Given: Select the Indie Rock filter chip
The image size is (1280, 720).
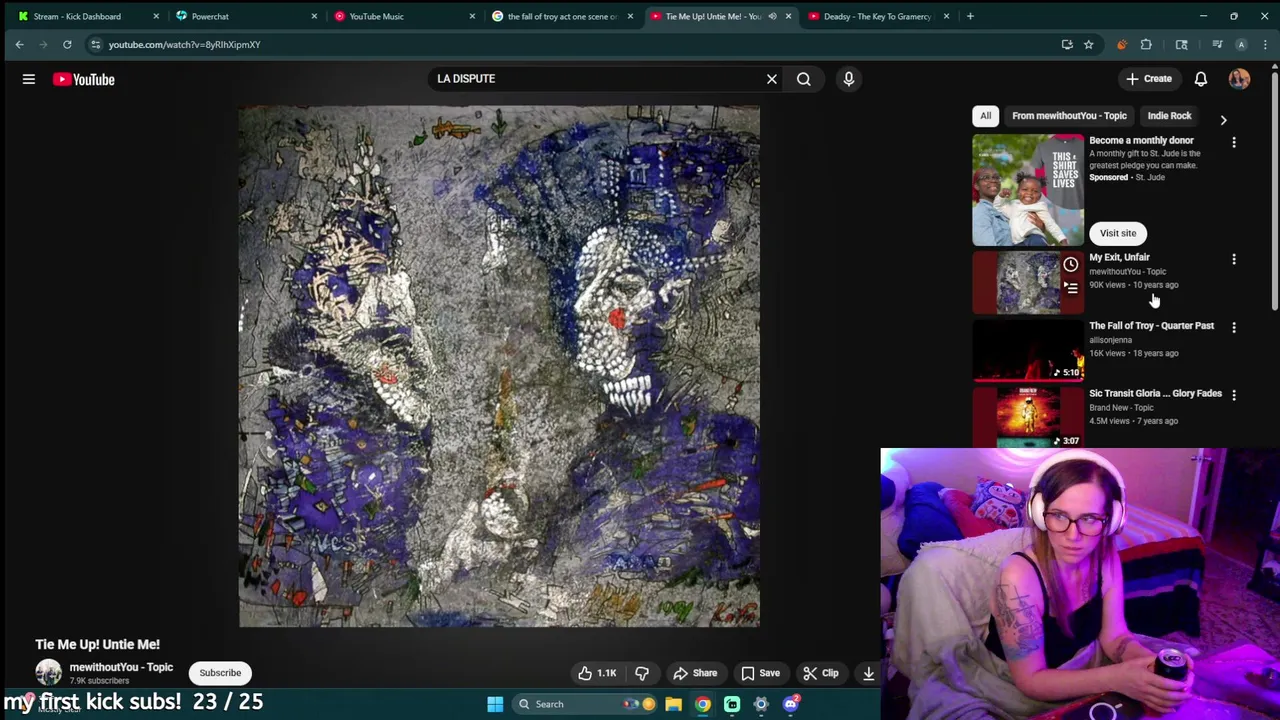Looking at the screenshot, I should click(x=1169, y=116).
